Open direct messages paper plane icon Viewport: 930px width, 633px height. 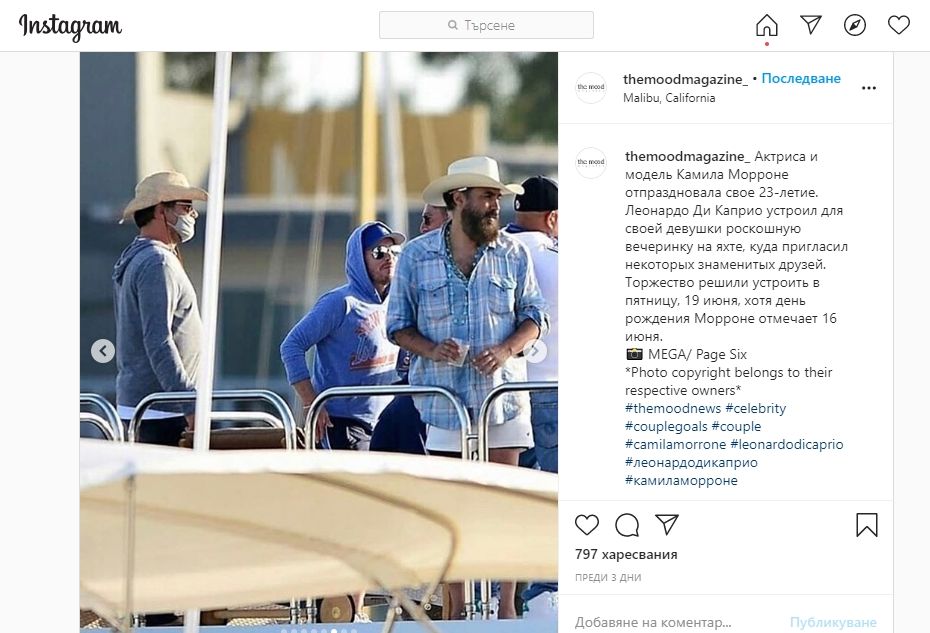[811, 25]
